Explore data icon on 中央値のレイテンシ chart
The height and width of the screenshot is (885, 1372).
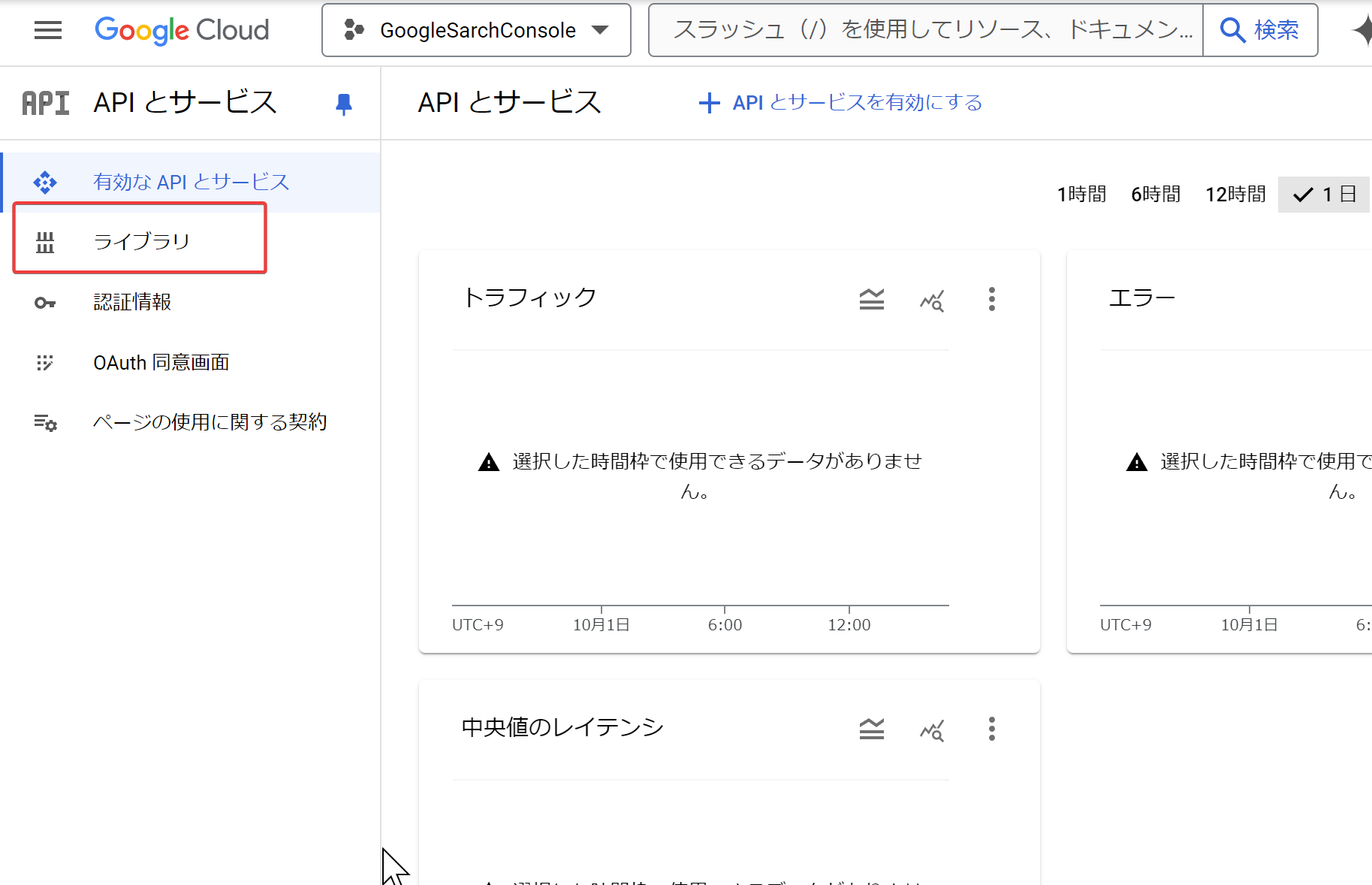tap(932, 729)
